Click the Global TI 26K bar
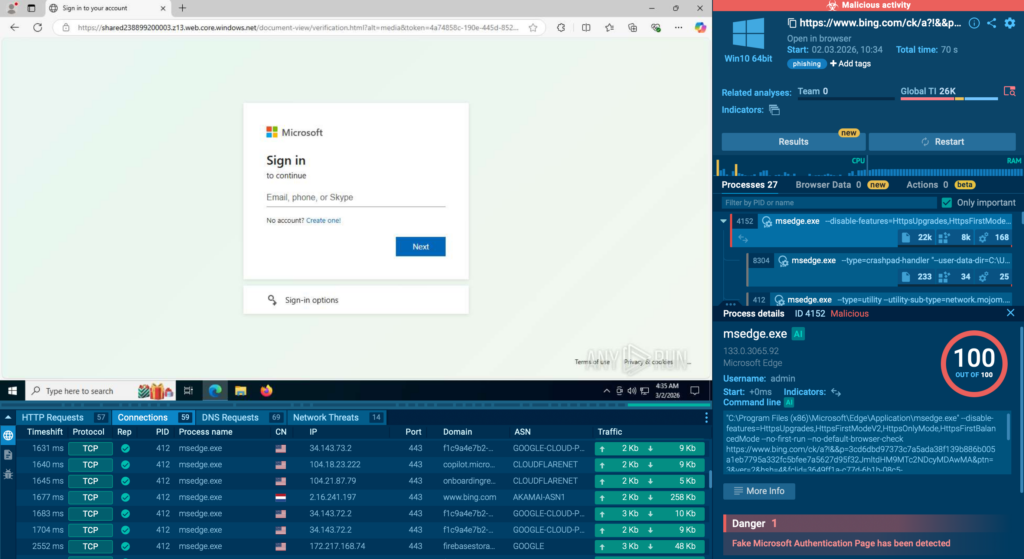The height and width of the screenshot is (559, 1024). click(949, 92)
